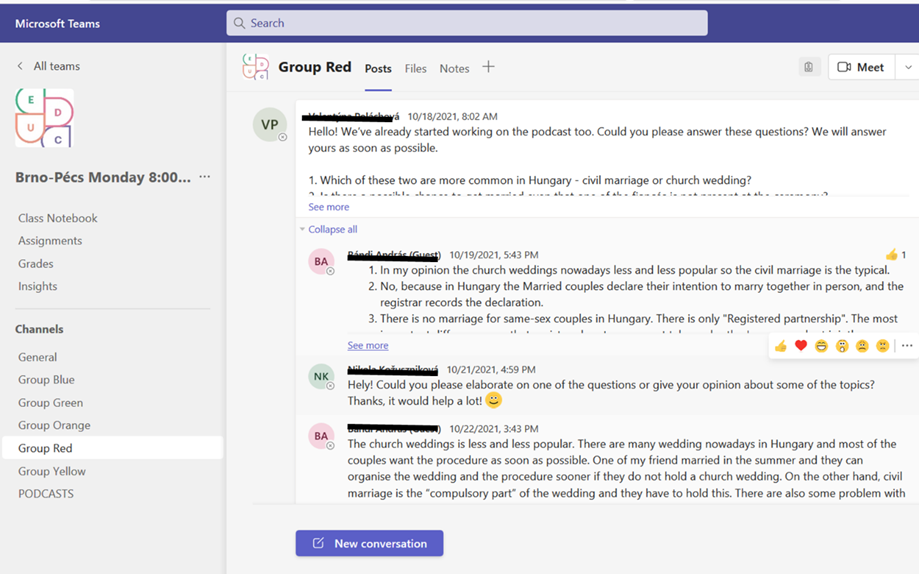React with the surprised face emoji
This screenshot has width=919, height=574.
point(842,346)
